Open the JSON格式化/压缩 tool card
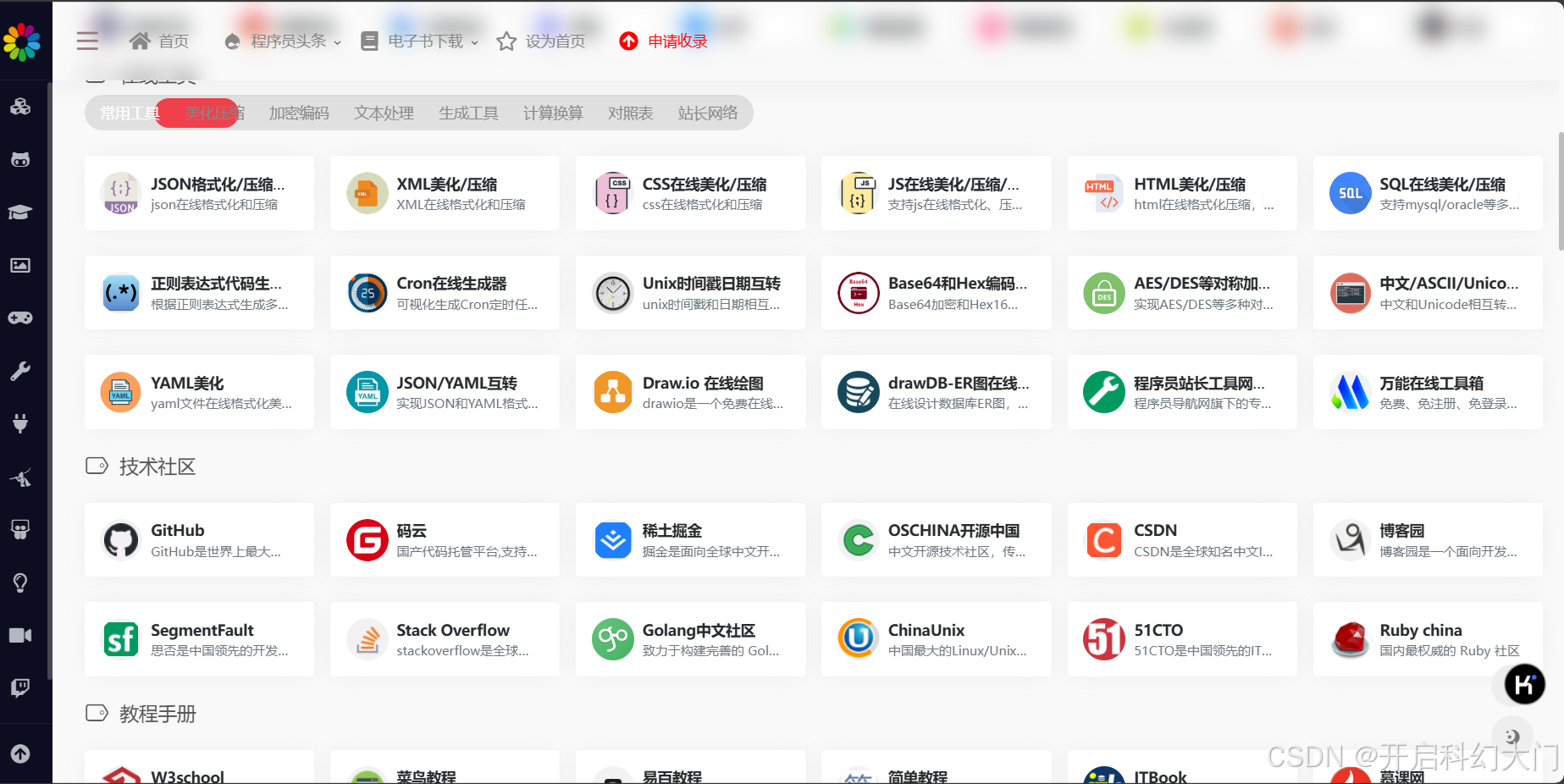The image size is (1564, 784). click(x=199, y=193)
